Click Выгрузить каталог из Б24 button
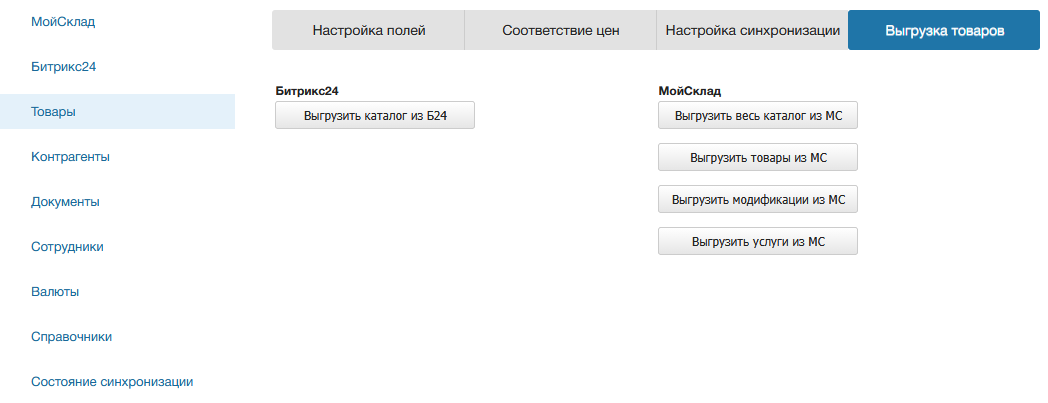The image size is (1048, 403). [375, 116]
